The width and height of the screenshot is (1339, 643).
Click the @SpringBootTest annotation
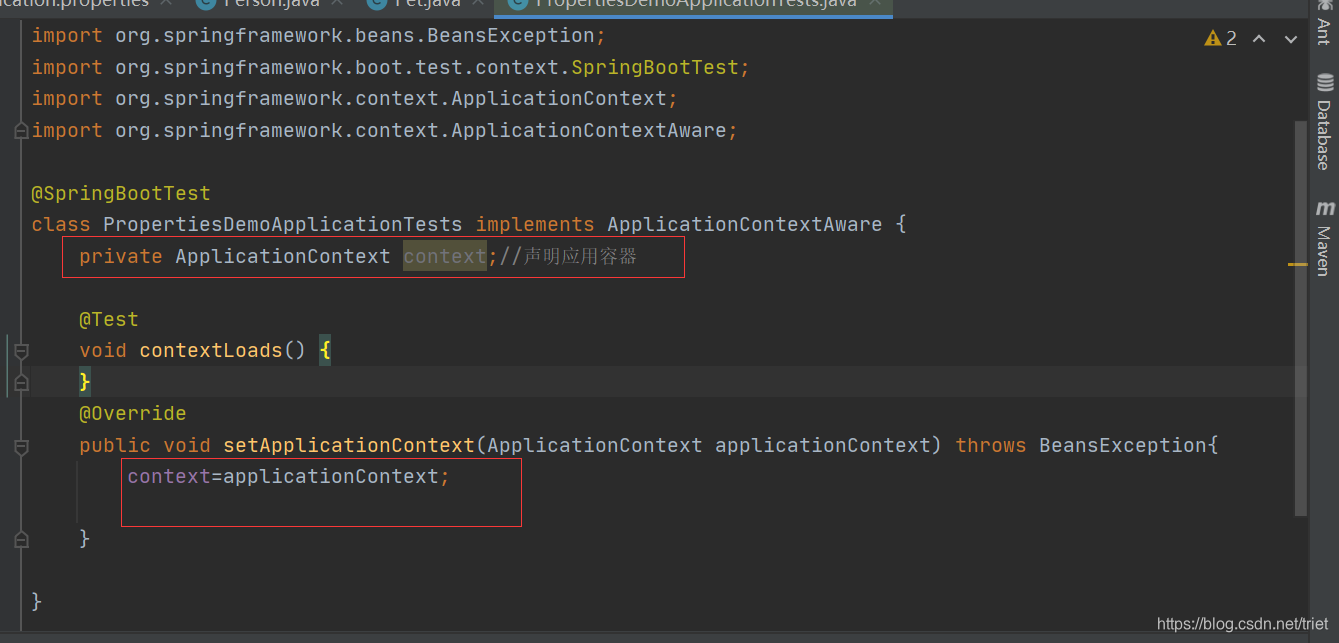tap(121, 193)
